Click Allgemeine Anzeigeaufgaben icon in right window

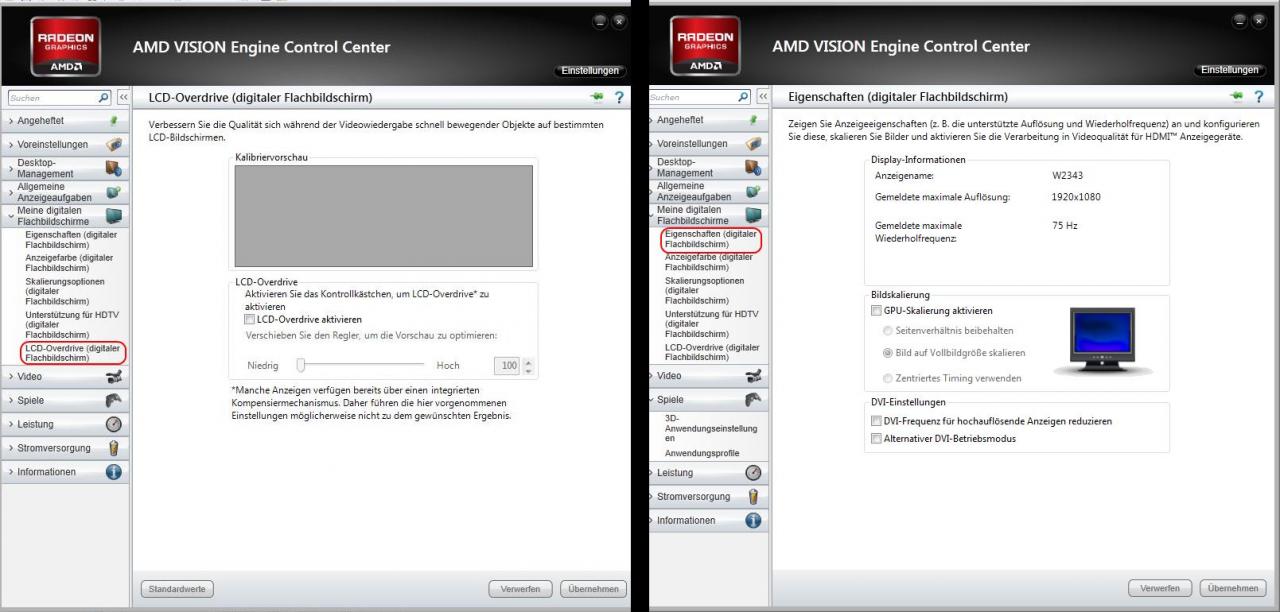(x=753, y=191)
